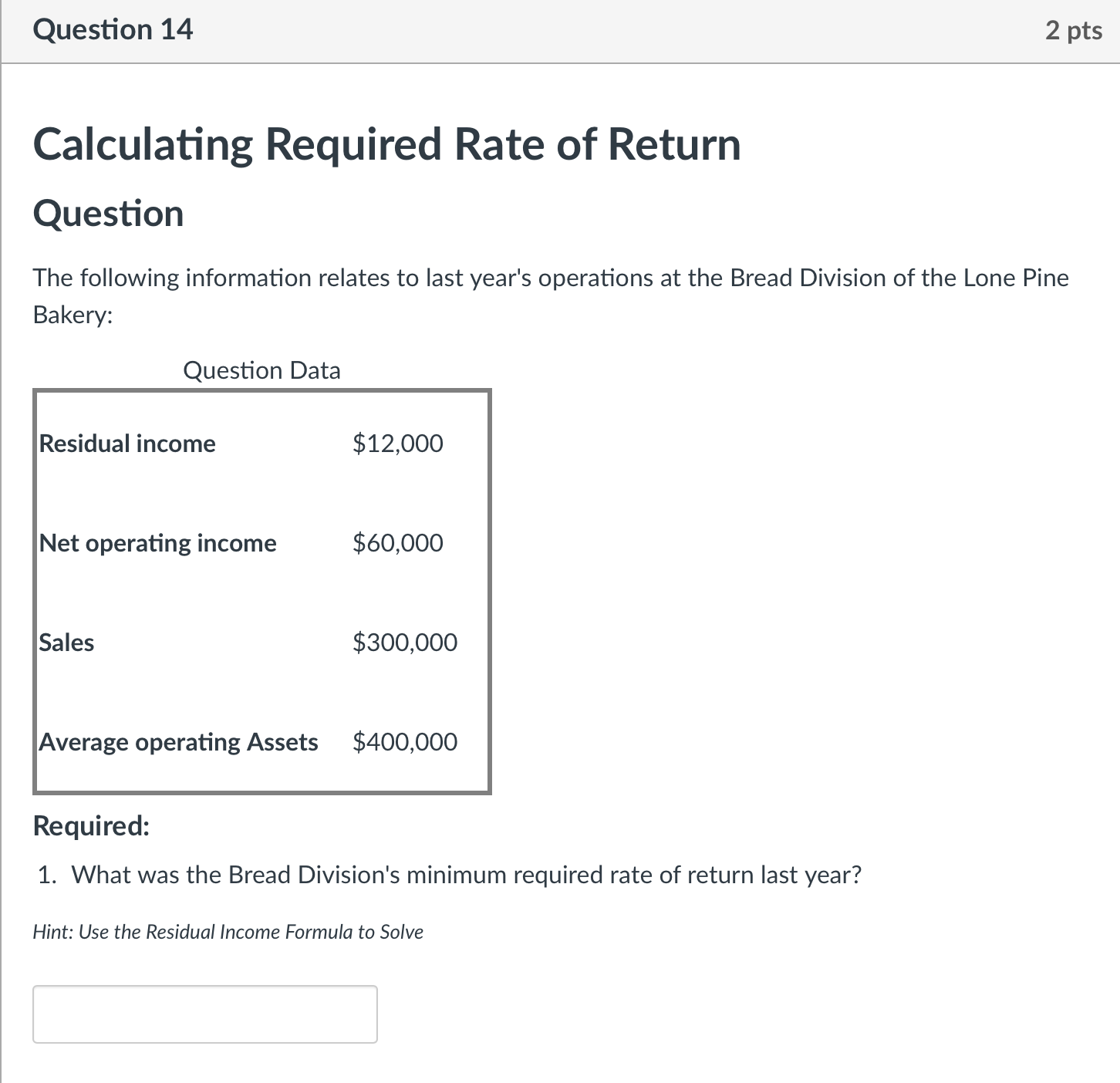Select the $12,000 residual income value
This screenshot has height=1083, width=1120.
pyautogui.click(x=398, y=443)
